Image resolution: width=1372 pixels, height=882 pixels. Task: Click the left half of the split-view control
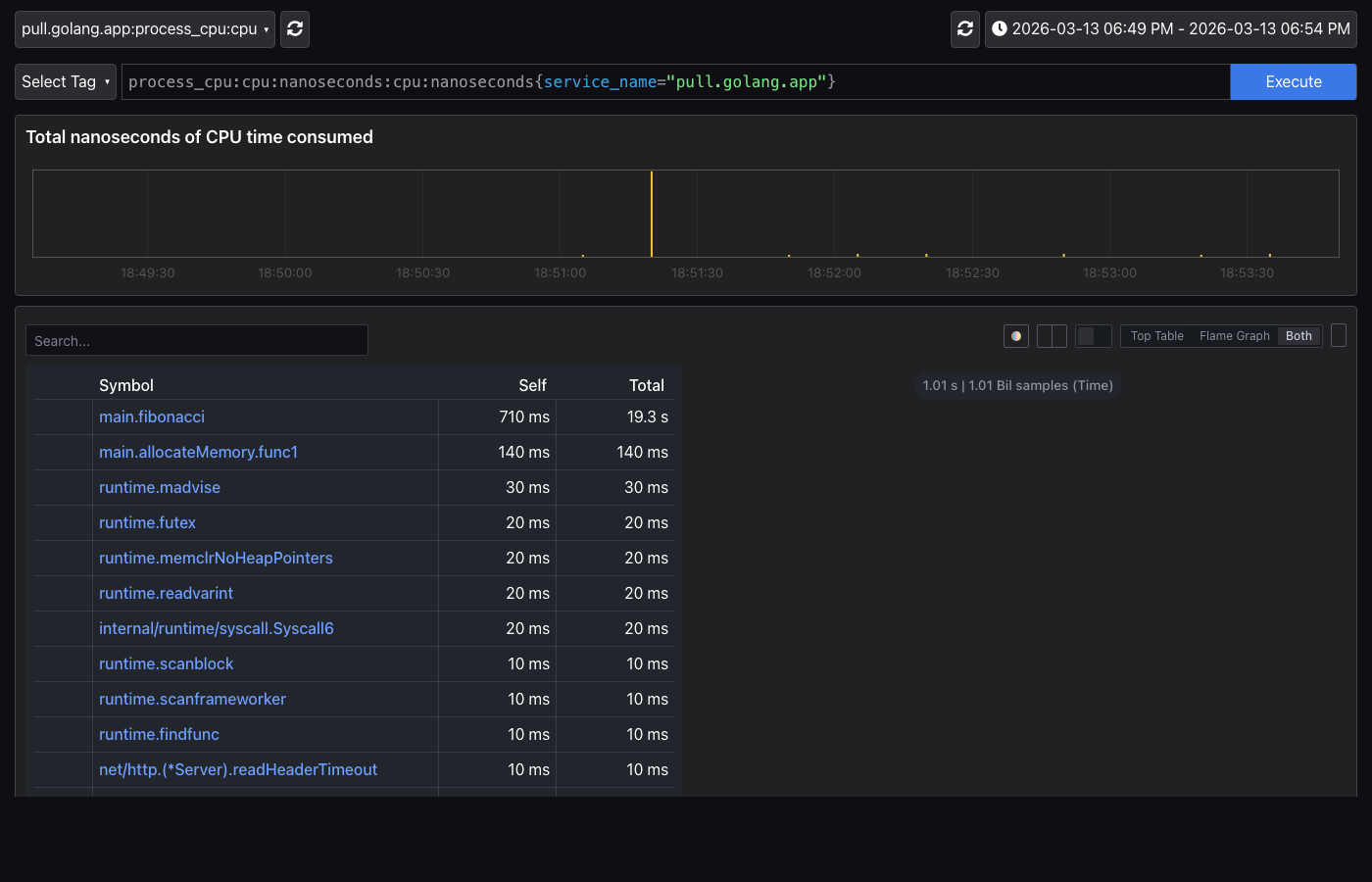(1045, 336)
